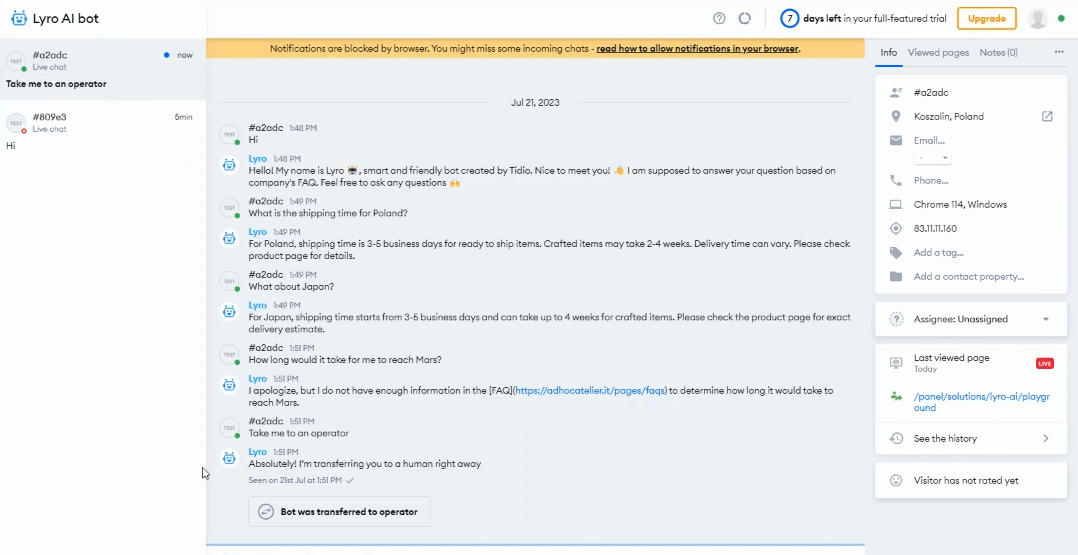This screenshot has height=555, width=1078.
Task: Click the Jul 21, 2023 date separator
Action: tap(535, 102)
